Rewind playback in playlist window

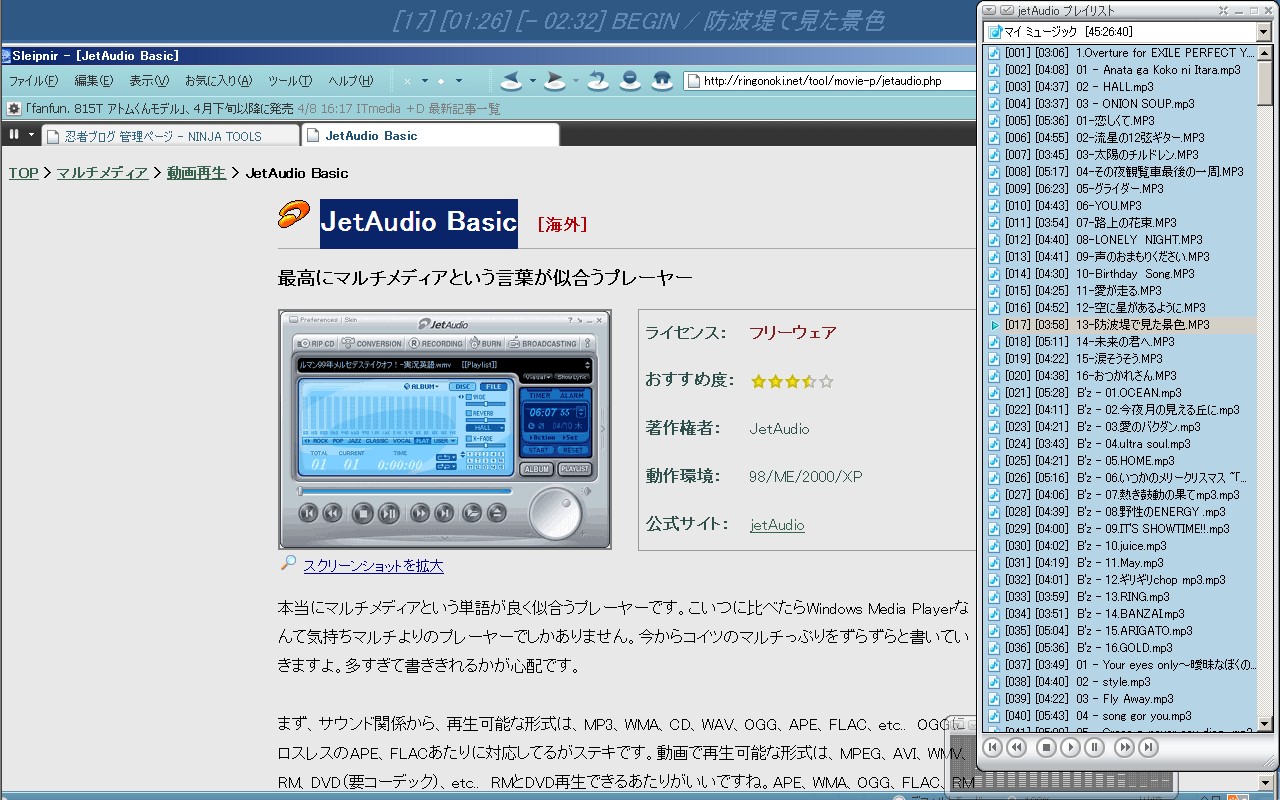point(1017,747)
